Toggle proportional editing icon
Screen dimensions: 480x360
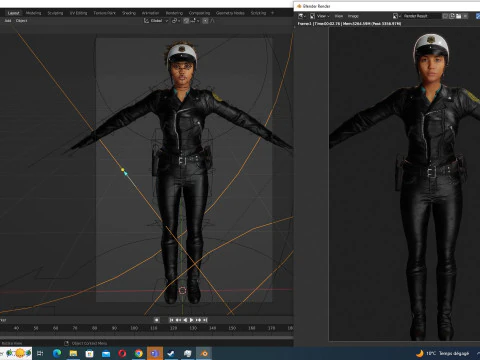coord(205,21)
